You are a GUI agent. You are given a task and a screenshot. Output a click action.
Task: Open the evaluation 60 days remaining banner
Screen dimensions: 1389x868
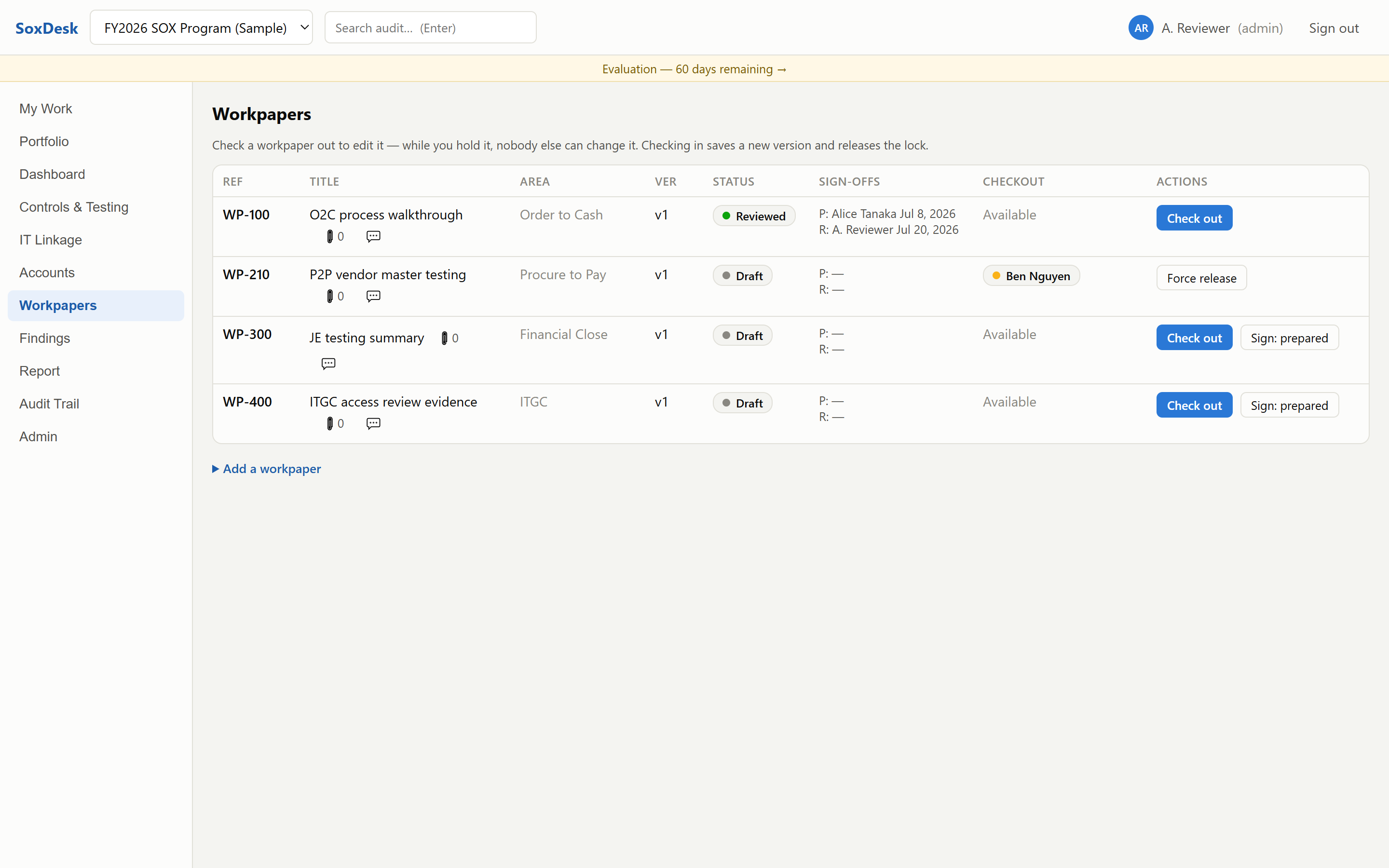click(x=694, y=69)
